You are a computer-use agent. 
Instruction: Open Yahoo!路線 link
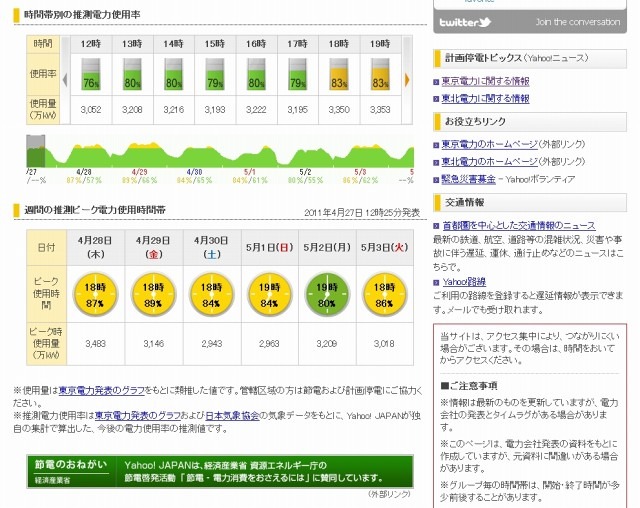click(464, 282)
